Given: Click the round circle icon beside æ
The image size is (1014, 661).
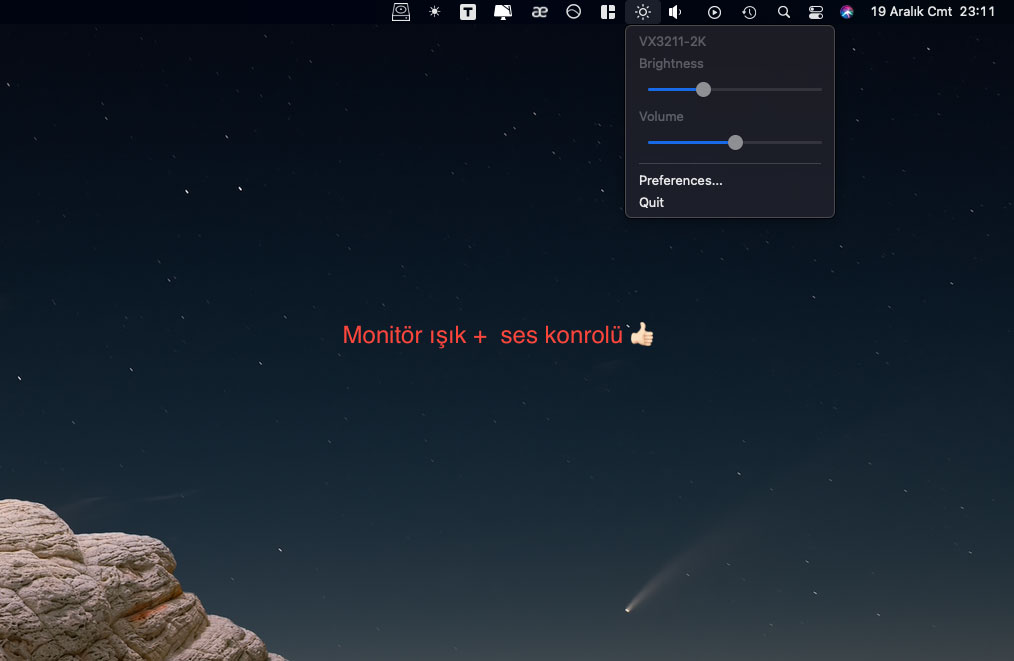Looking at the screenshot, I should 574,12.
